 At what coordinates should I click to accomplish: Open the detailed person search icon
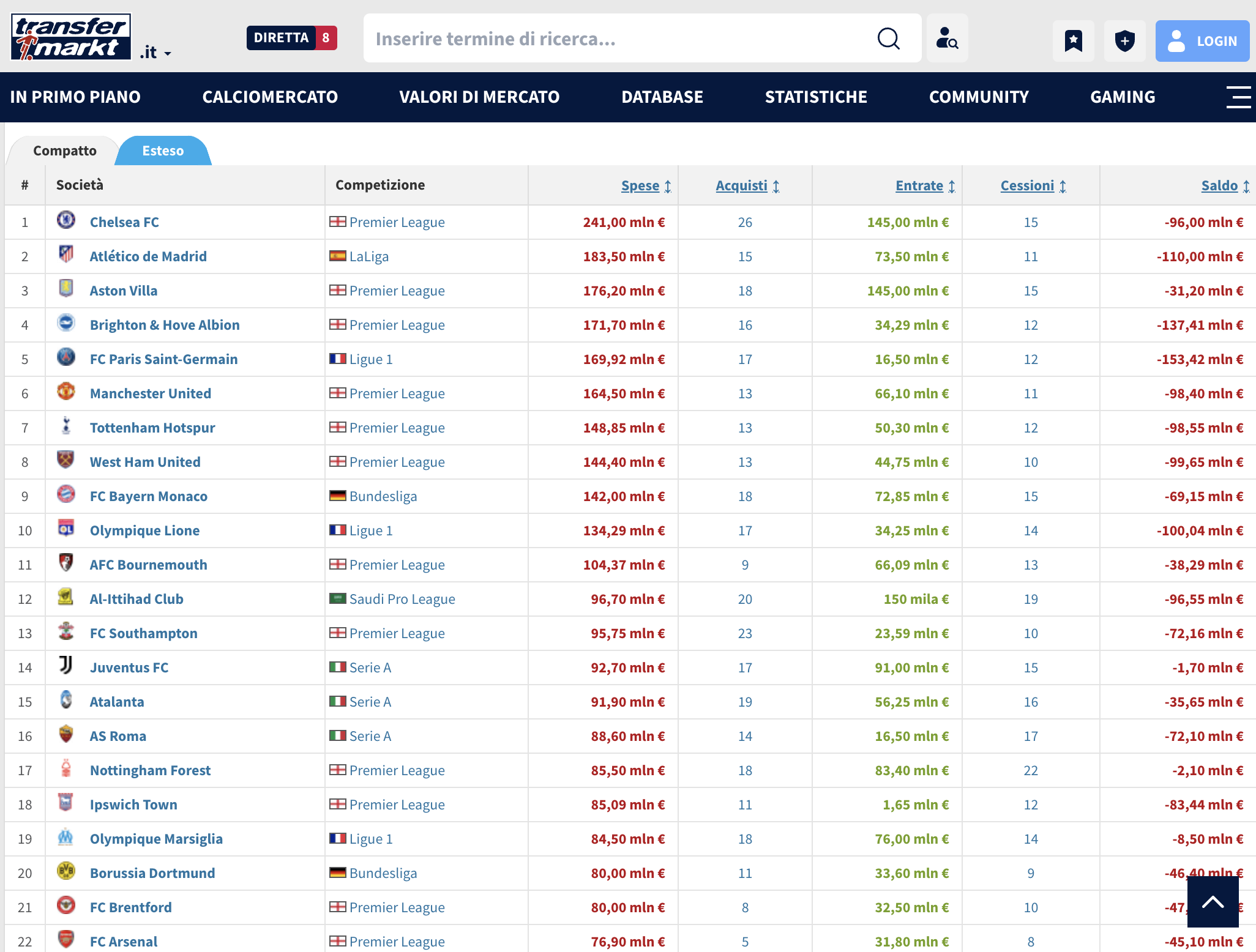(x=947, y=39)
